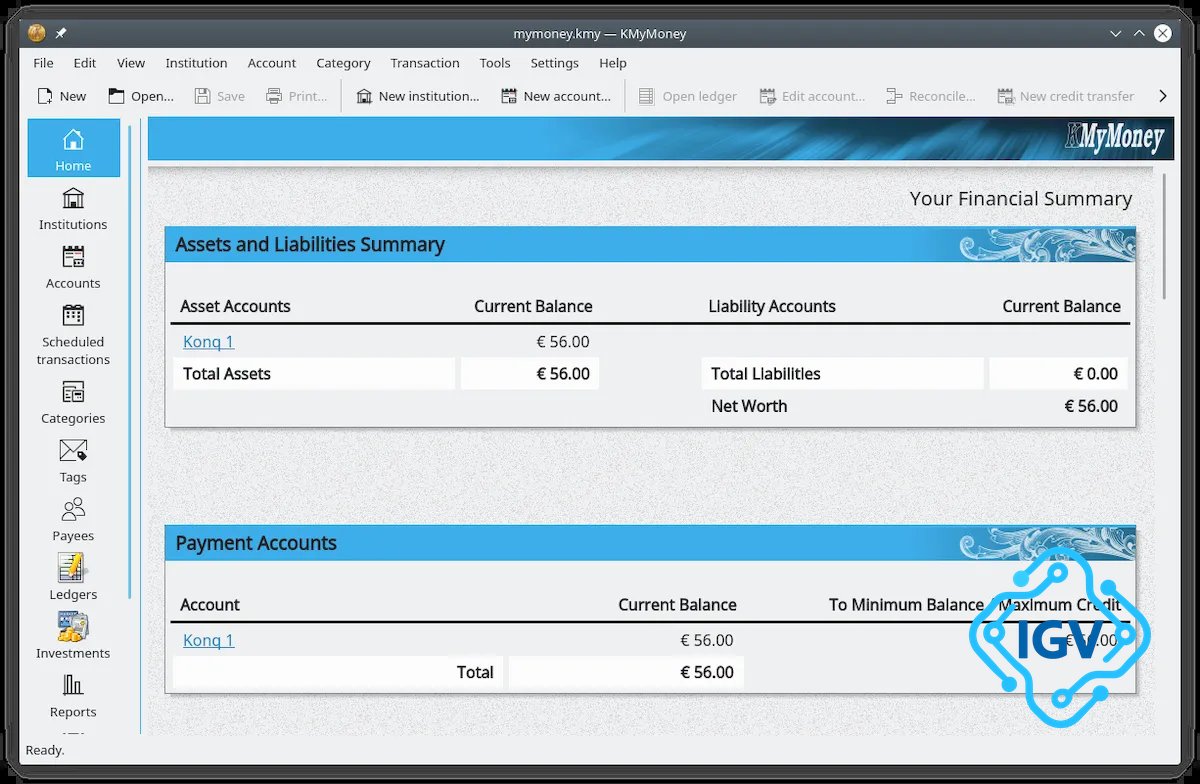This screenshot has height=784, width=1200.
Task: Open the Settings menu
Action: coord(555,63)
